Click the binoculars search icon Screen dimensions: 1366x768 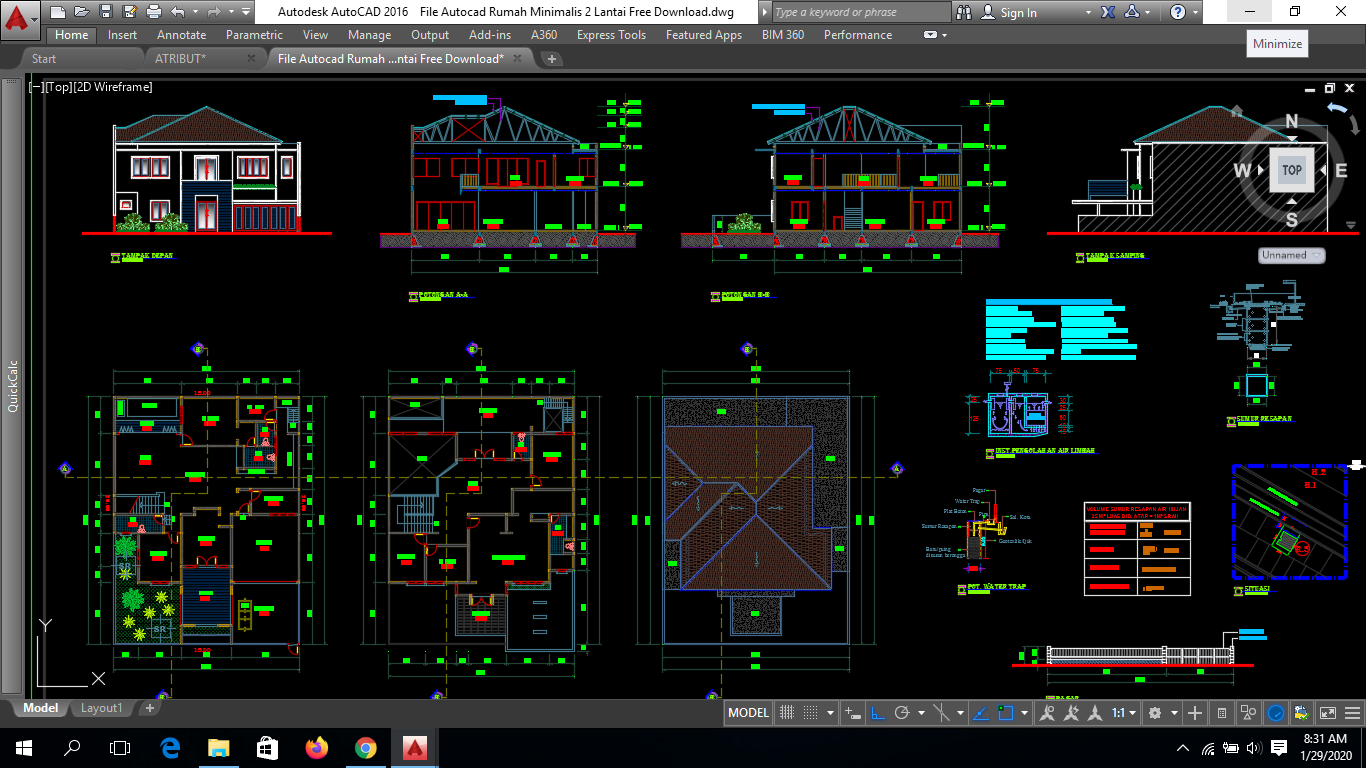click(964, 12)
